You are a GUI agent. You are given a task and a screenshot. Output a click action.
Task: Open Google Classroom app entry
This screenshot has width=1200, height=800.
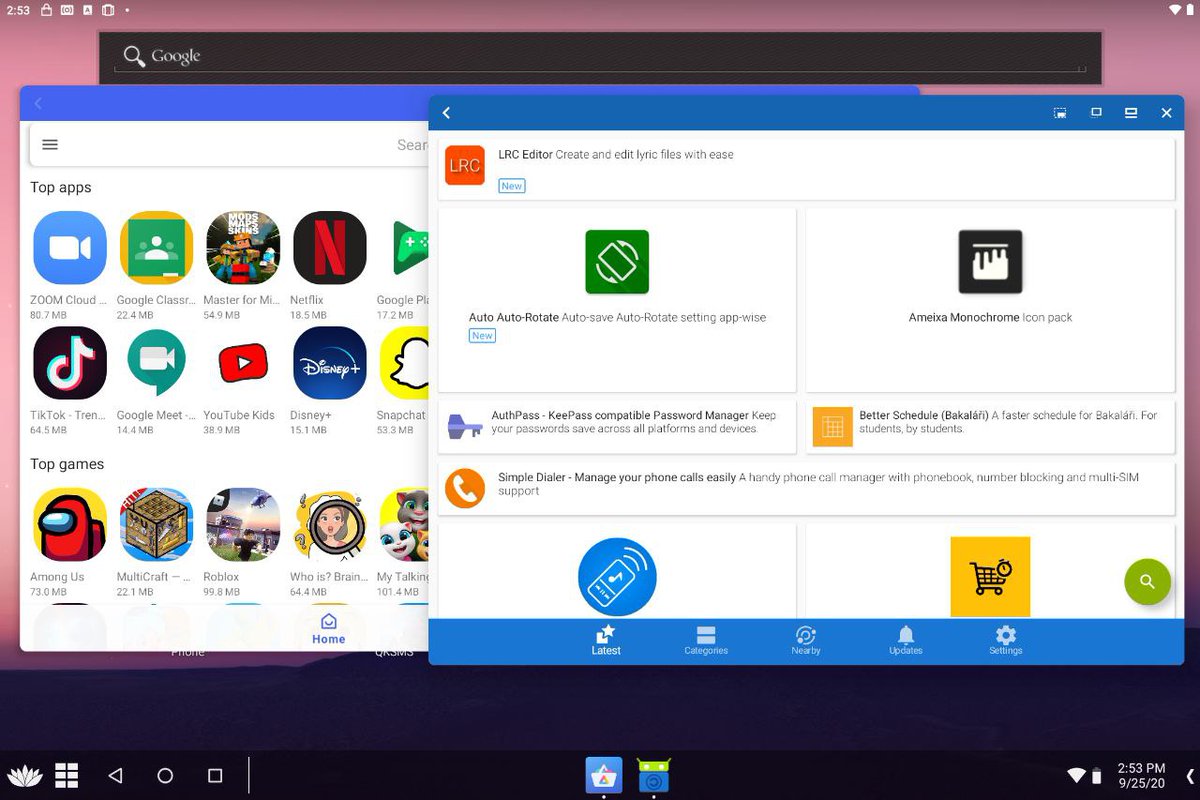click(156, 265)
